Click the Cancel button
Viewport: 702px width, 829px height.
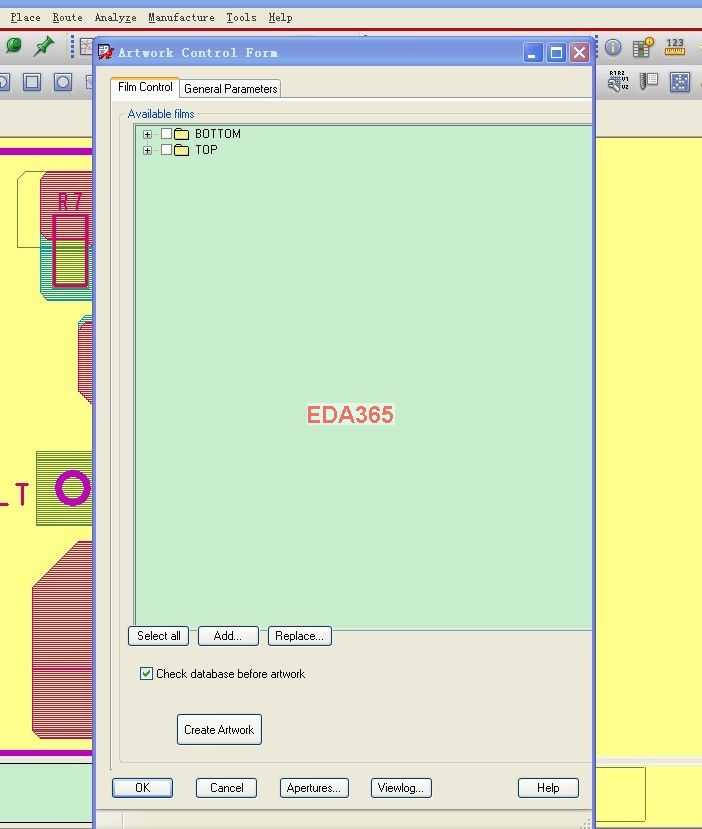(x=226, y=788)
